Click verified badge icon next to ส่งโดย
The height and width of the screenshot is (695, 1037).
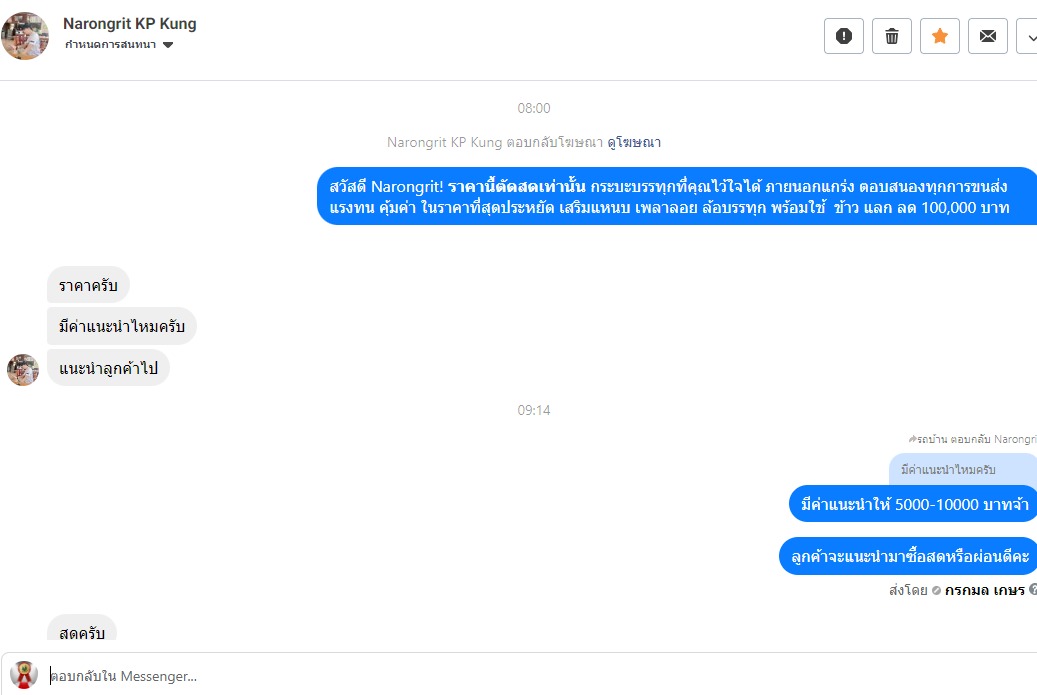[936, 591]
